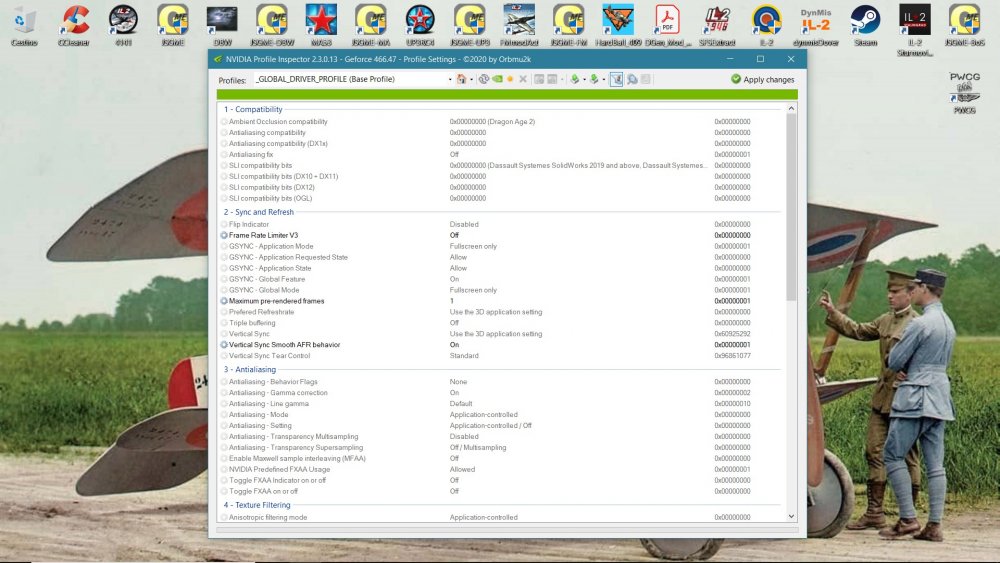Click the Antialiasing - Gamma correction row

tap(501, 393)
